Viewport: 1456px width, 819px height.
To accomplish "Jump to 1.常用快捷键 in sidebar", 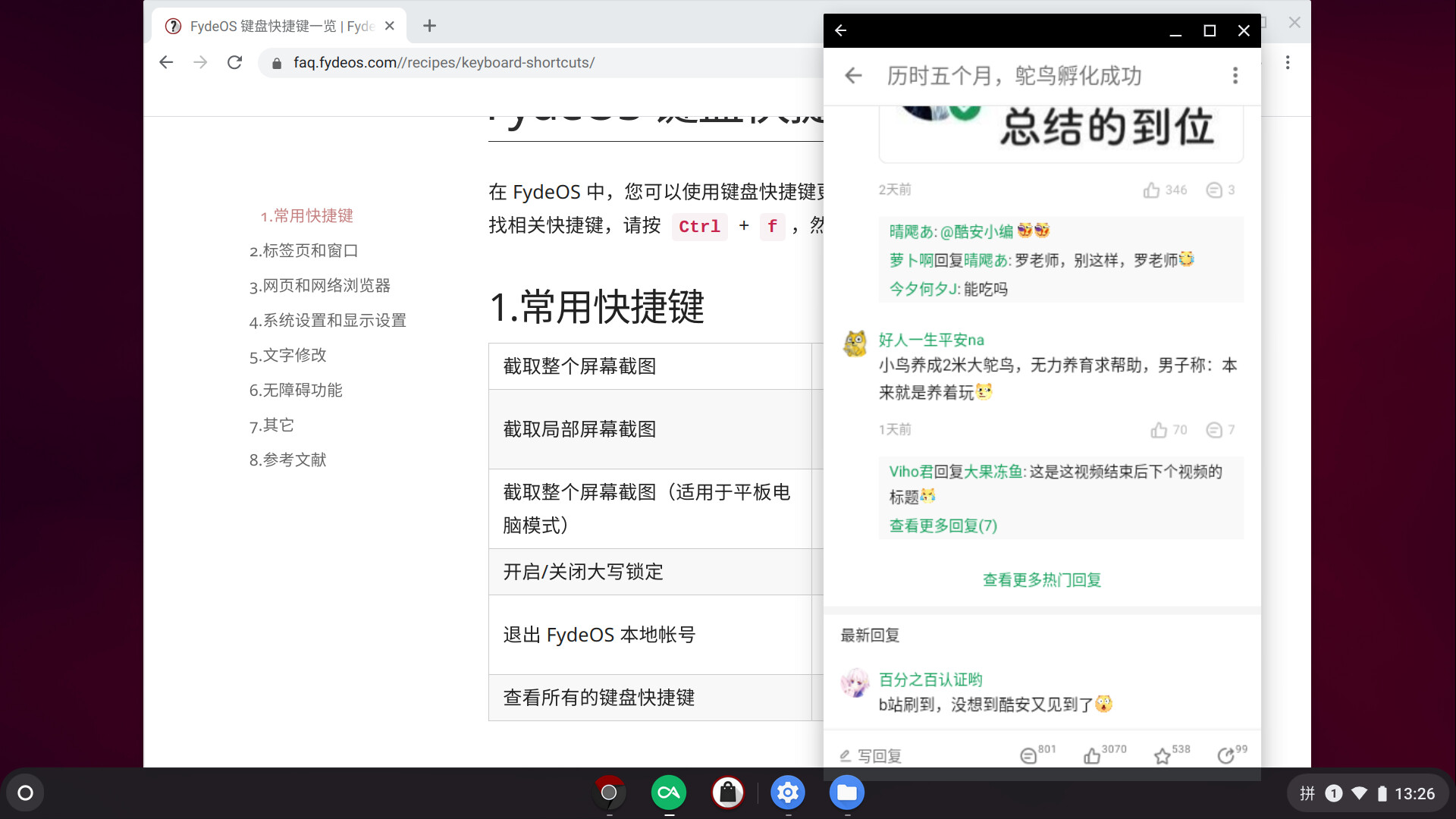I will coord(306,216).
